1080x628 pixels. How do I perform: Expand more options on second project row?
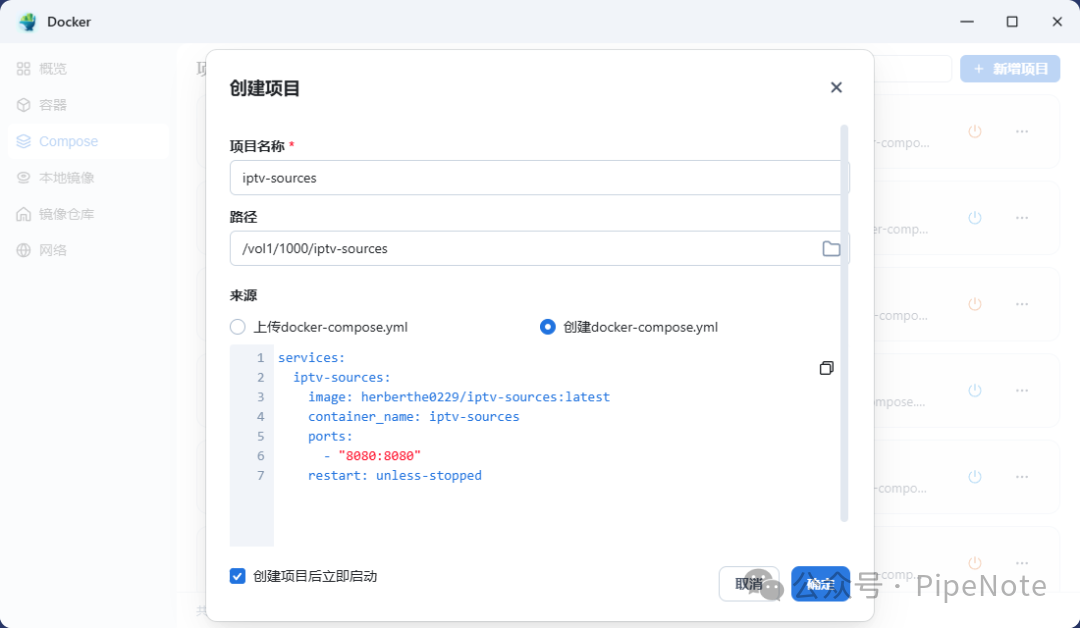click(x=1021, y=218)
